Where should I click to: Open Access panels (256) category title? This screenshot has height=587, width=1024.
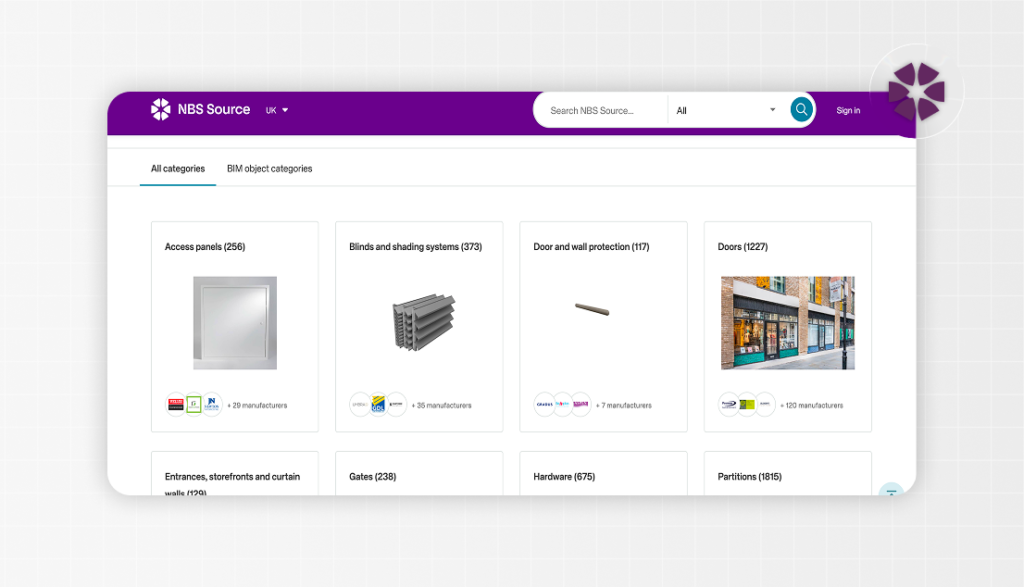point(205,247)
